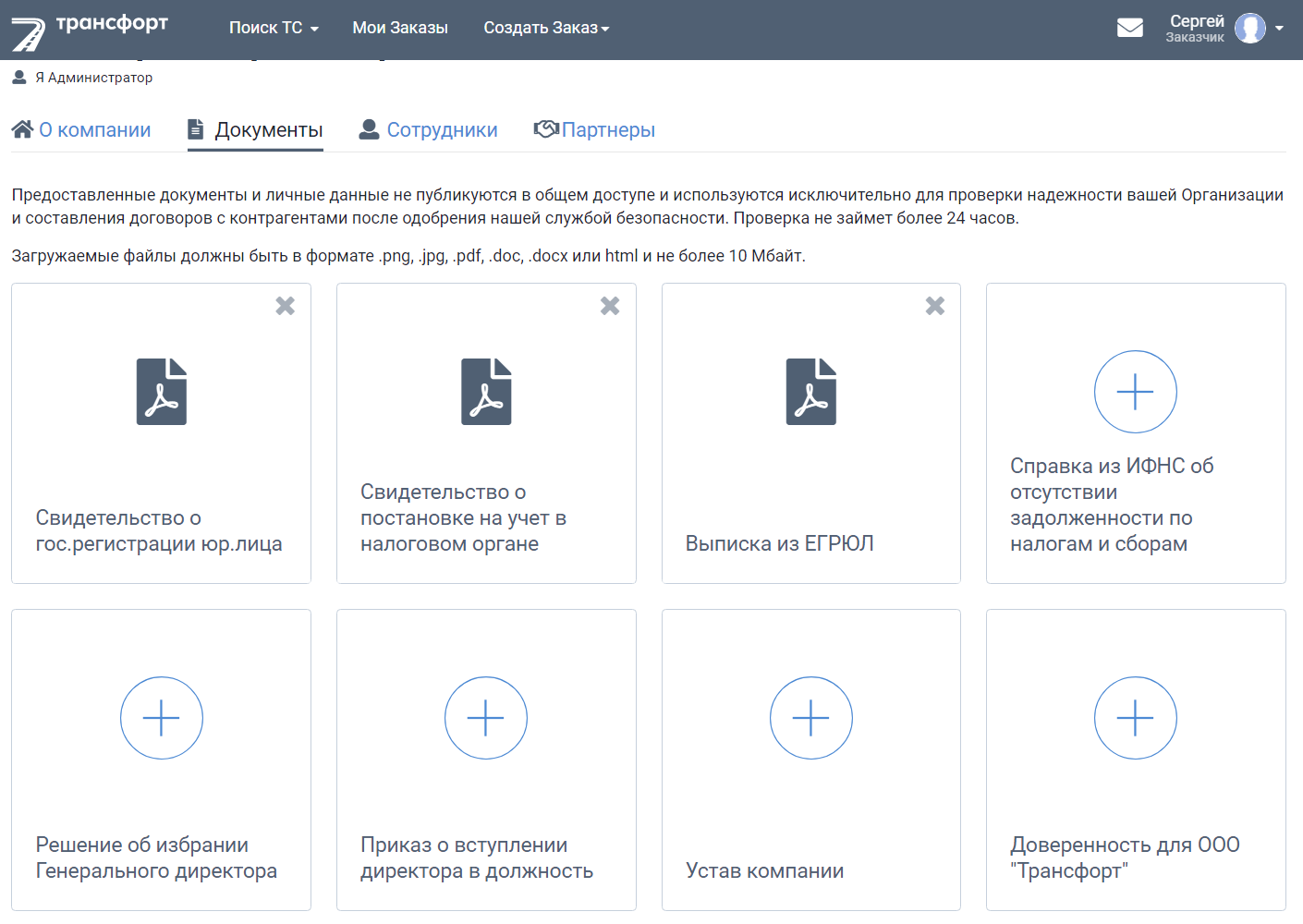The width and height of the screenshot is (1303, 924).
Task: Add file for Справка из ИФНС
Action: tap(1136, 392)
